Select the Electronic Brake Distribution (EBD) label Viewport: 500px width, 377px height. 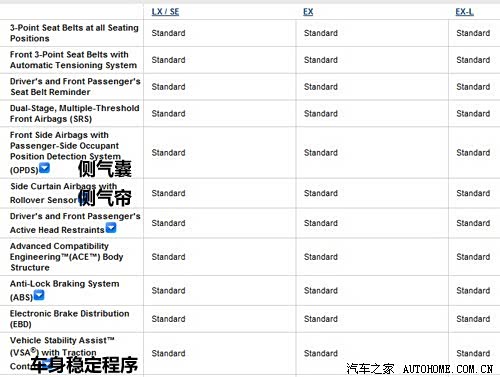pos(69,319)
